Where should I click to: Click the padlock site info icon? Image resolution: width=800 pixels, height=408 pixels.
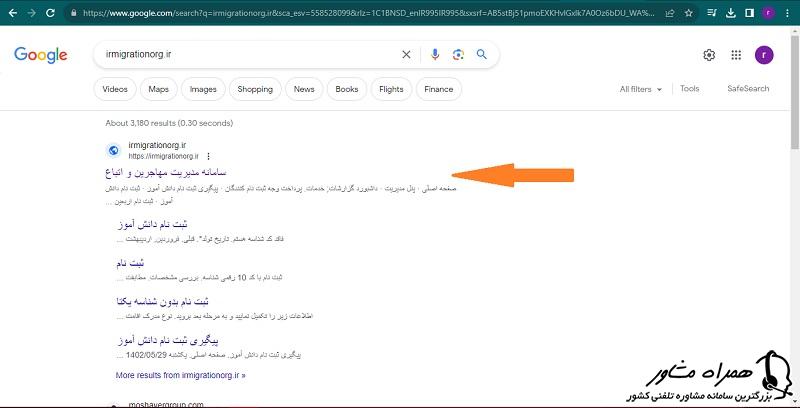[74, 13]
